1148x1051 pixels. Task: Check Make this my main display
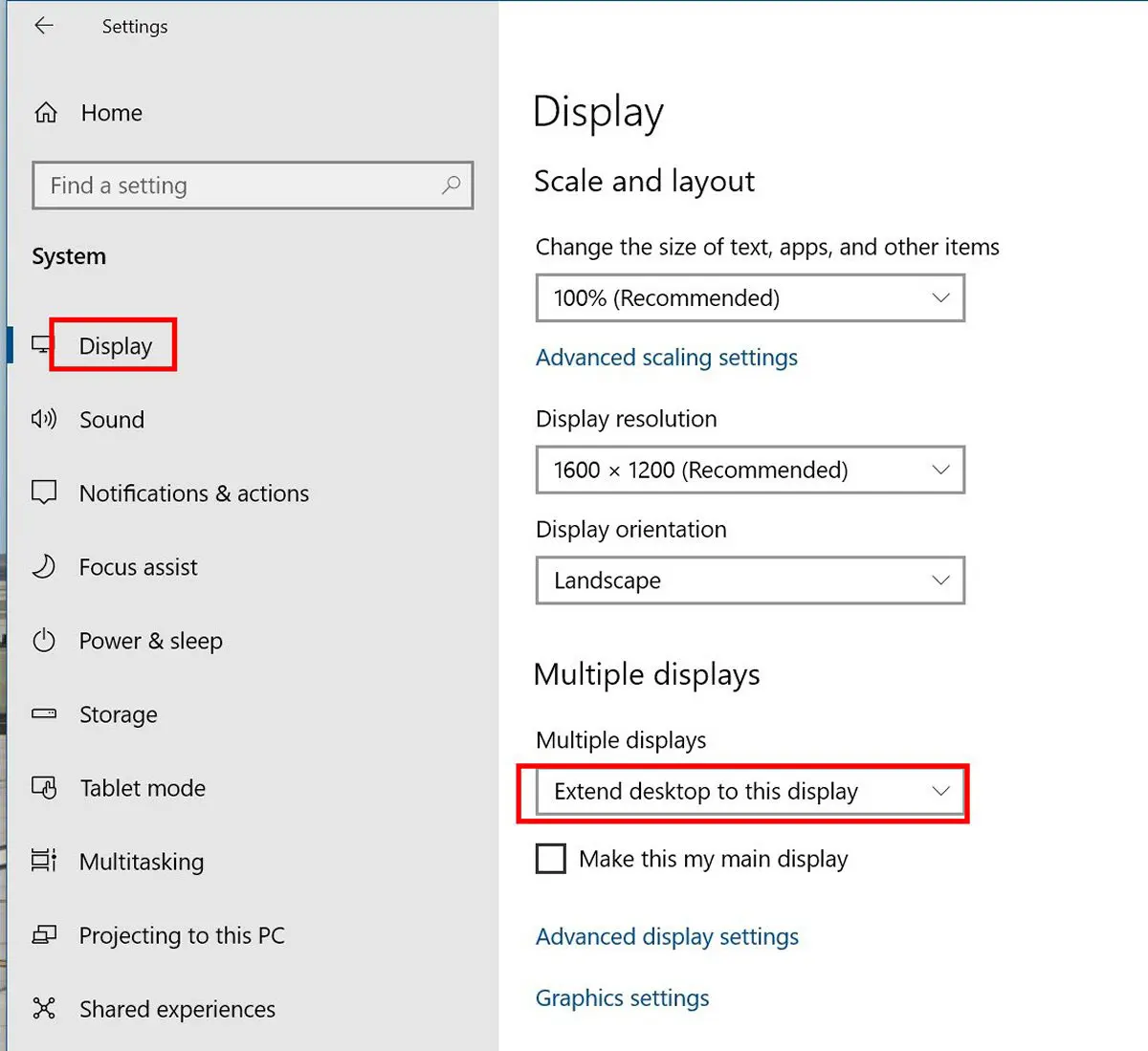(x=551, y=859)
